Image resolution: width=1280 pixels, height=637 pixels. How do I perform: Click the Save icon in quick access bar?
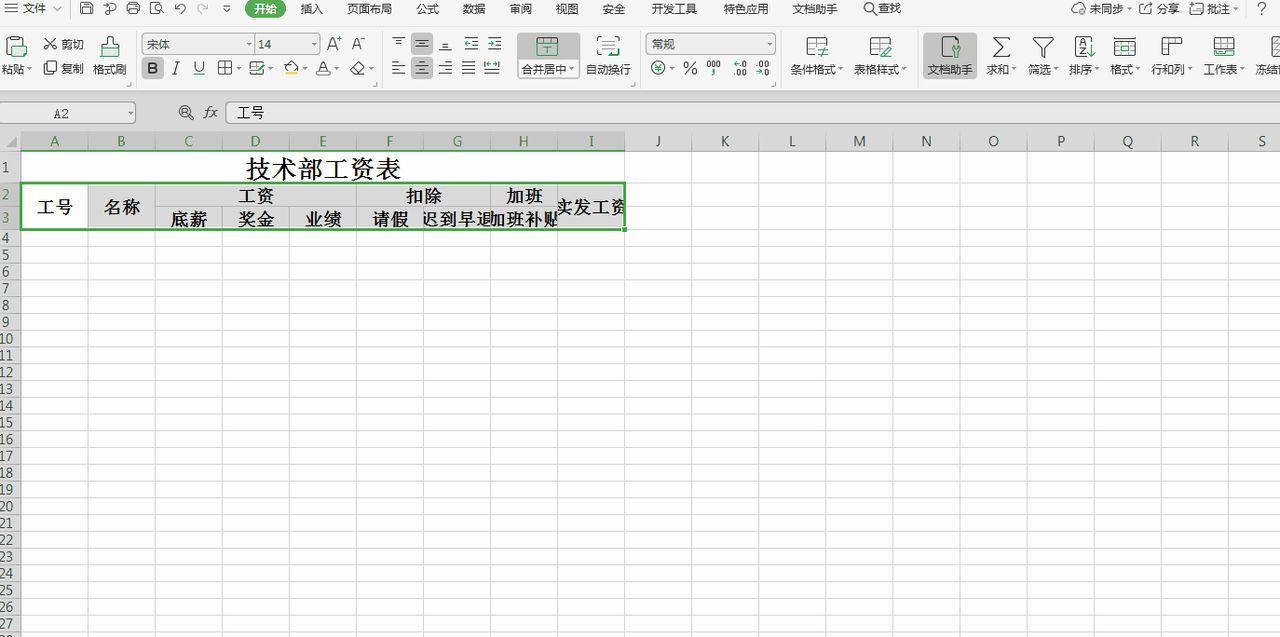pos(87,9)
